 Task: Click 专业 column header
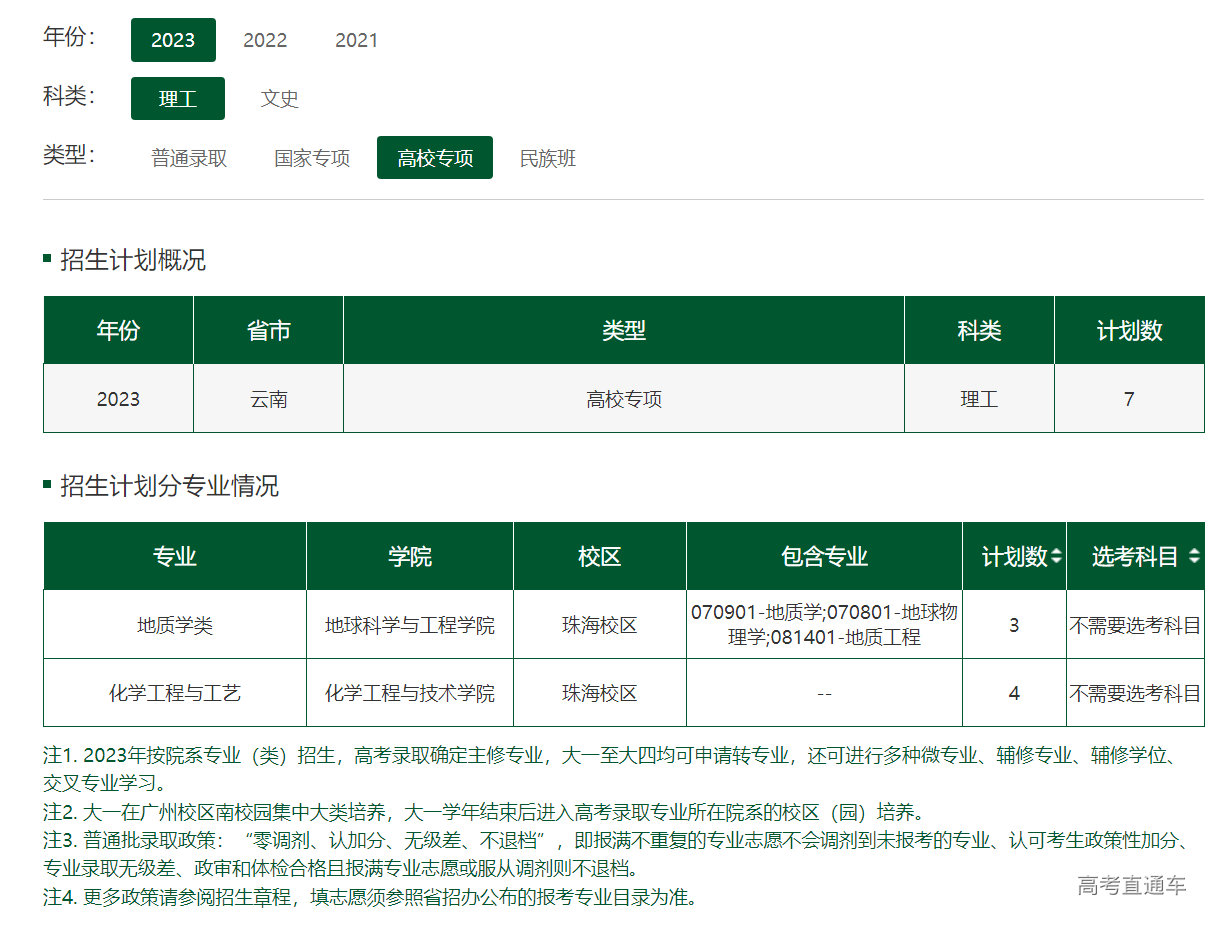175,557
